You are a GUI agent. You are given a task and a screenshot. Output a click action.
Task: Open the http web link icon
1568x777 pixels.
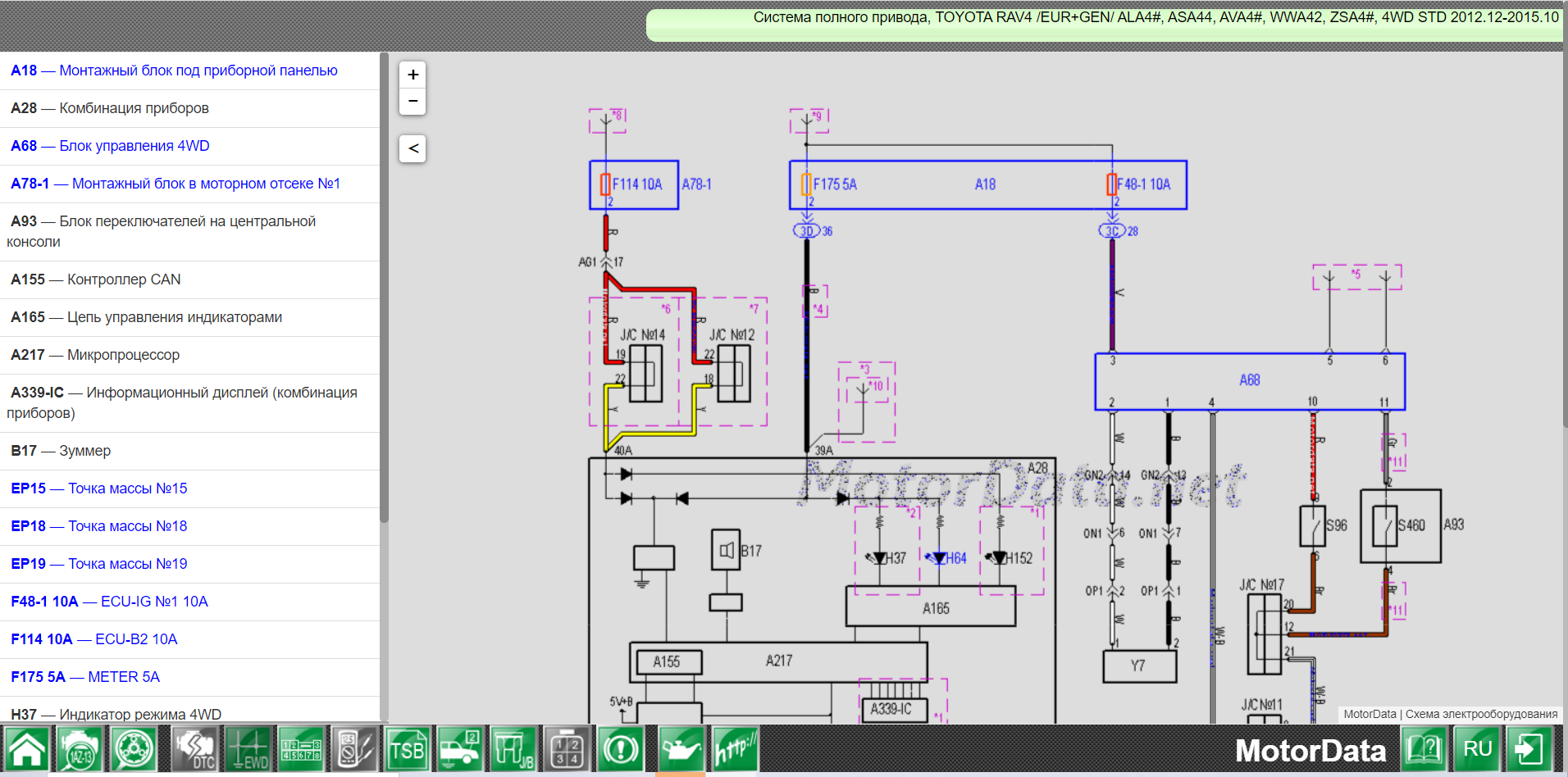pos(735,748)
